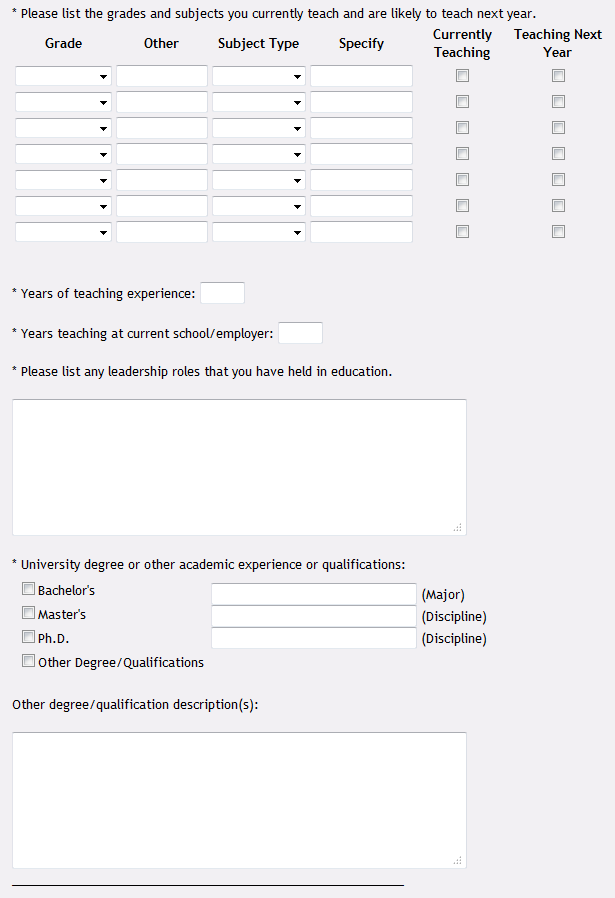Screen dimensions: 615x898
Task: Open the fourth row Subject Type dropdown
Action: [258, 154]
